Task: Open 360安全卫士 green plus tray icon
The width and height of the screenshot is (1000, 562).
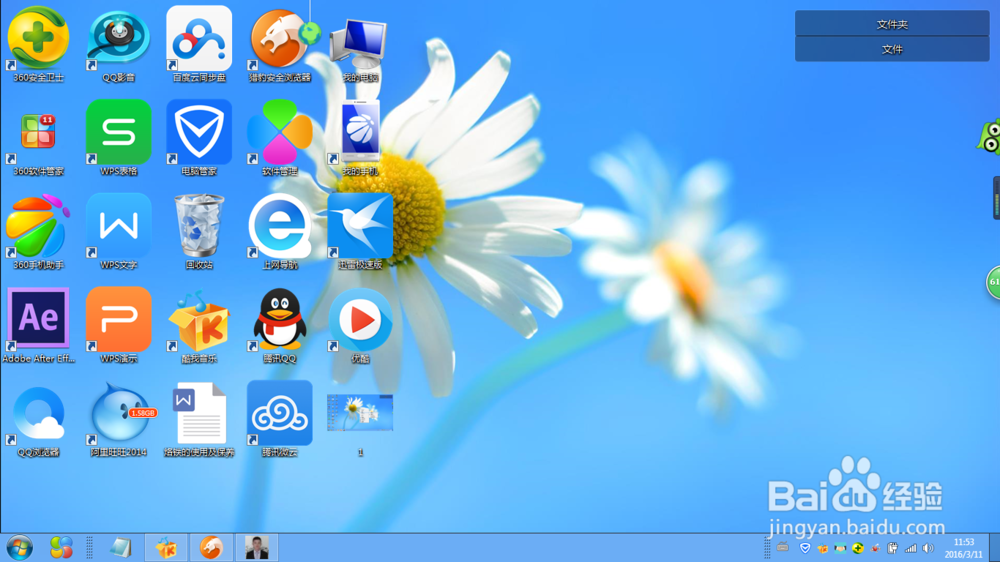Action: [858, 548]
